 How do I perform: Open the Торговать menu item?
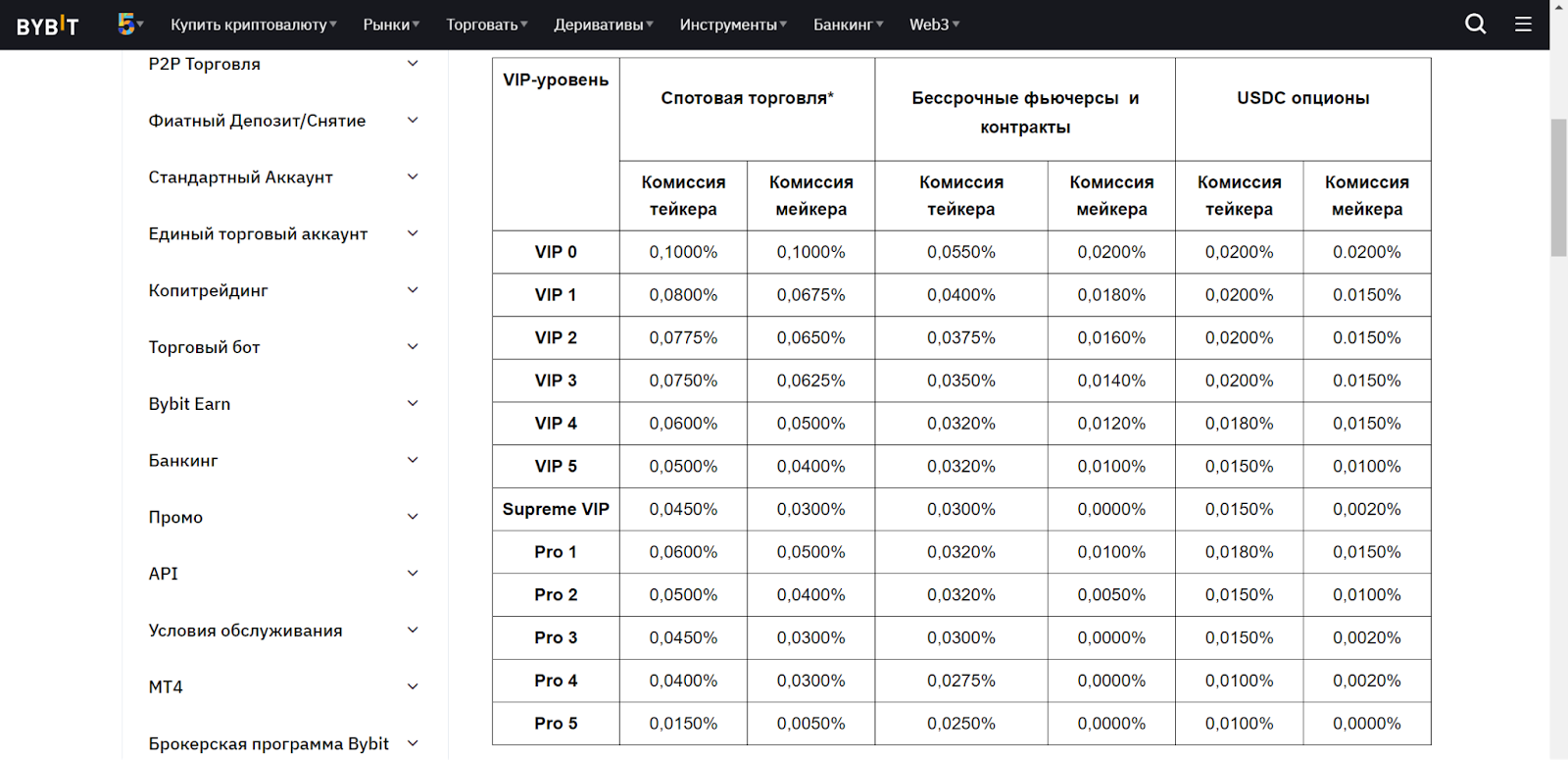click(486, 25)
